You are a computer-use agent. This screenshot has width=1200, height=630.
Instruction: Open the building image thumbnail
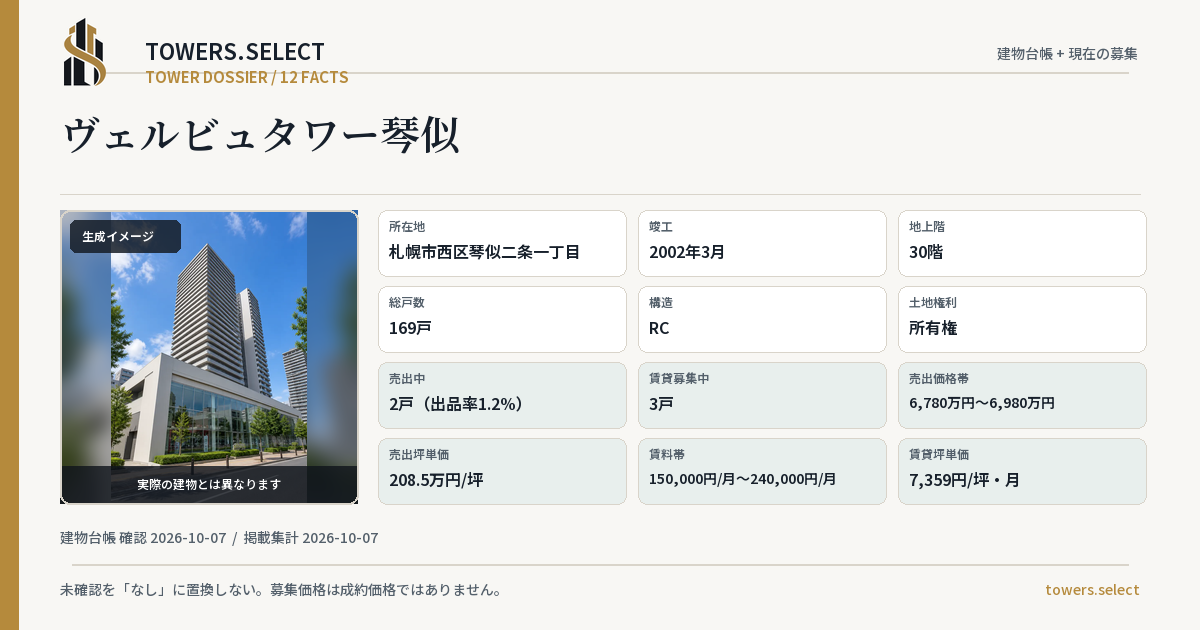coord(209,357)
